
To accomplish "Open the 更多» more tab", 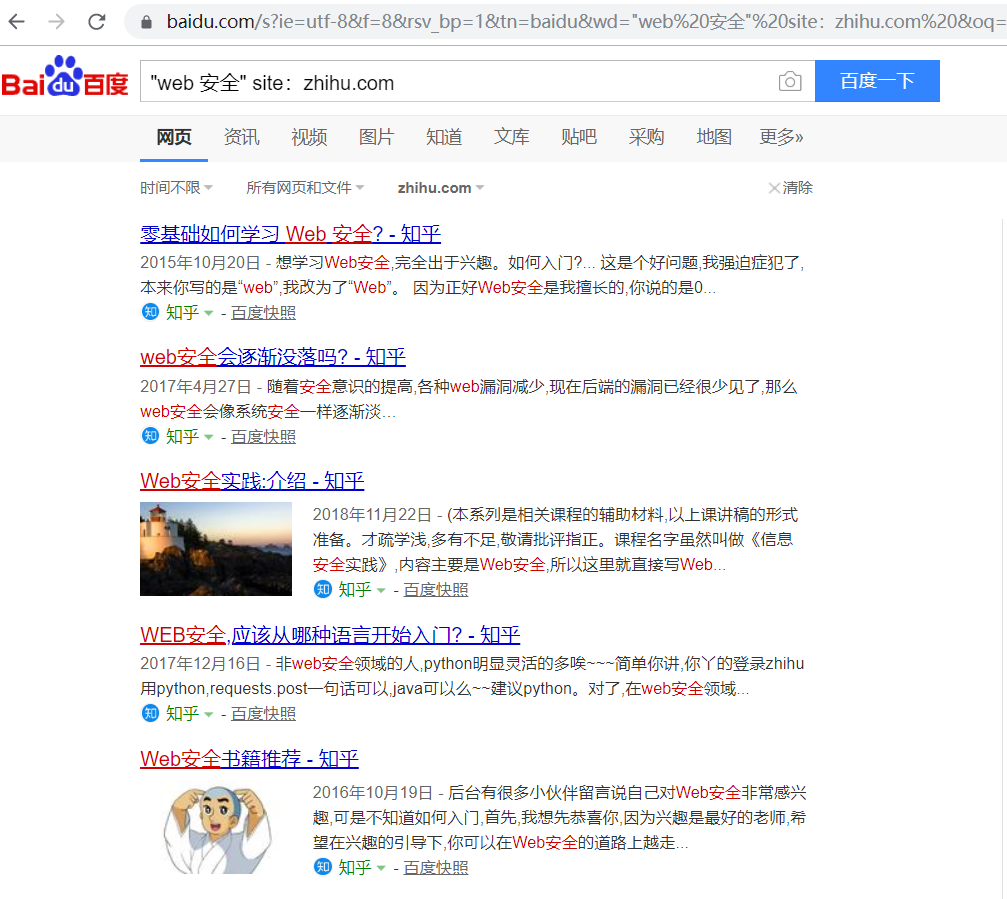I will click(x=781, y=137).
